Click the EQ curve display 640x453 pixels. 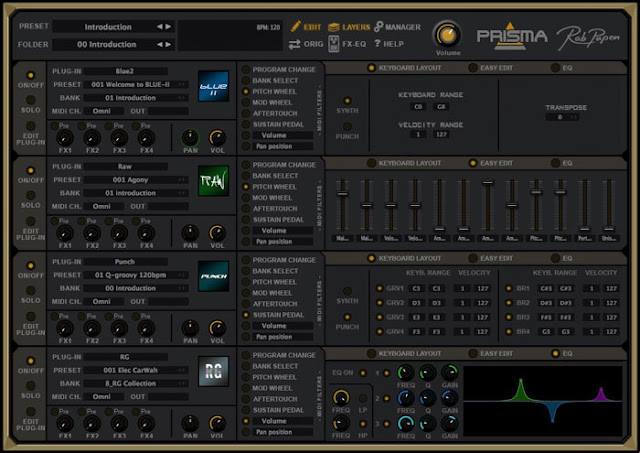[543, 401]
